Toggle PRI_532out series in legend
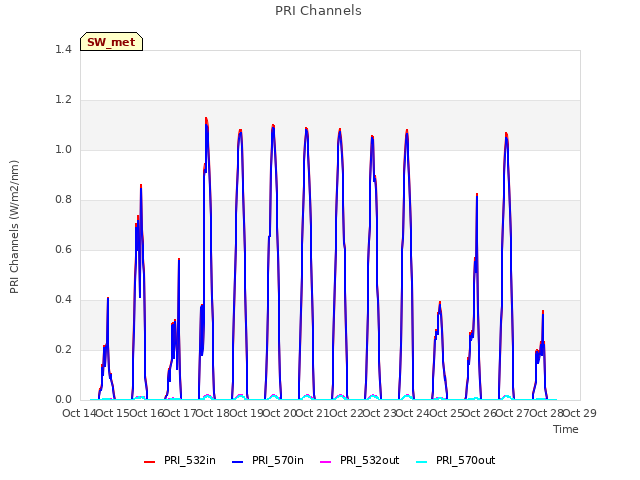Viewport: 640px width, 480px height. [x=360, y=460]
